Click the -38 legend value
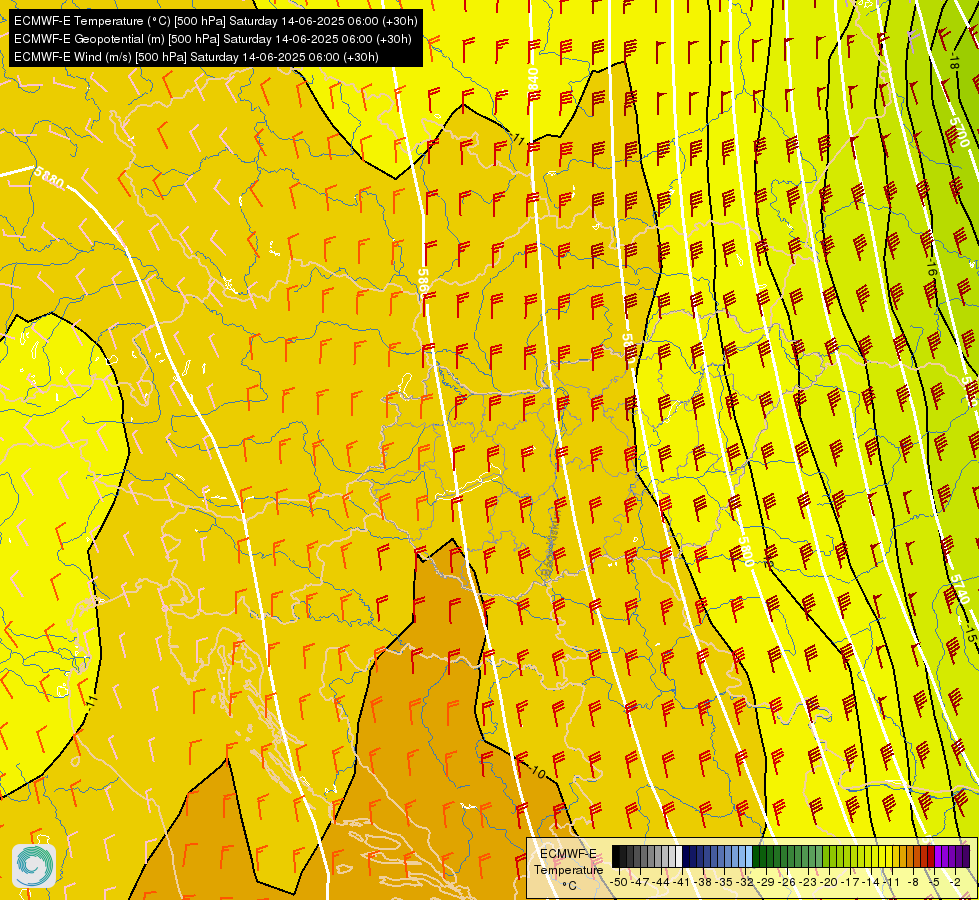This screenshot has height=900, width=979. [x=702, y=882]
